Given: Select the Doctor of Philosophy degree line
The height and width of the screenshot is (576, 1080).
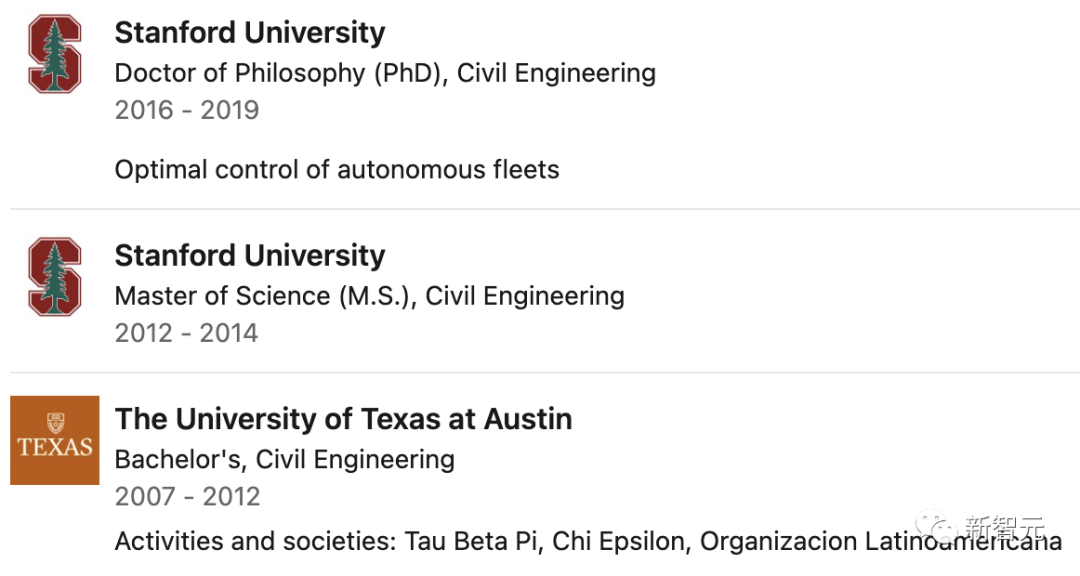Looking at the screenshot, I should [x=385, y=73].
